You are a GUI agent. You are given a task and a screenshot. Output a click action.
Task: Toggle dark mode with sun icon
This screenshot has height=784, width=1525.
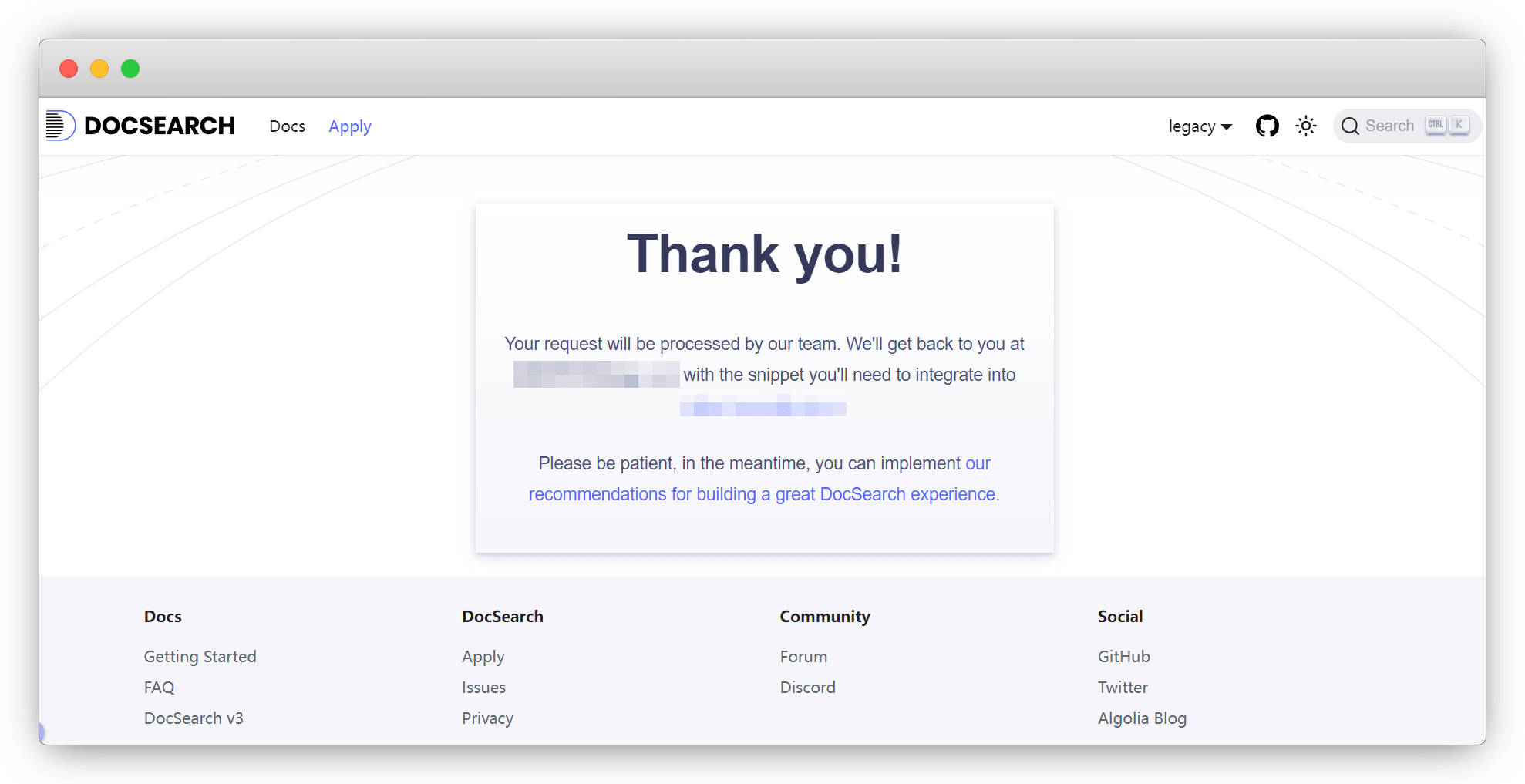tap(1306, 126)
